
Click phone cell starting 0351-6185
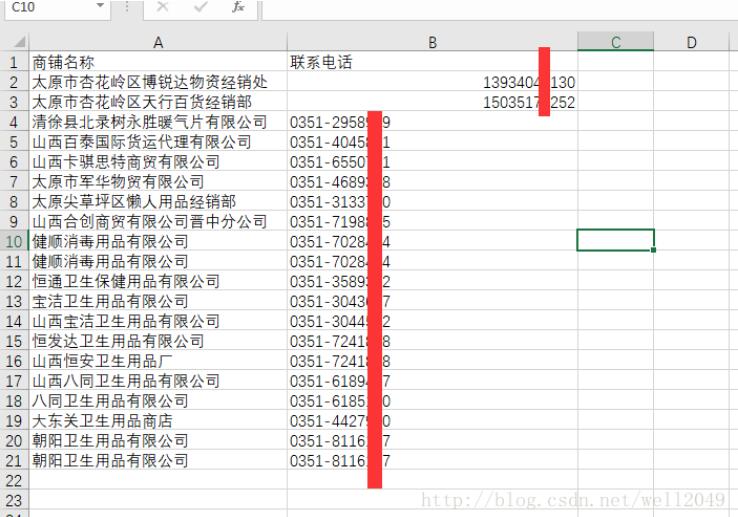tap(433, 401)
